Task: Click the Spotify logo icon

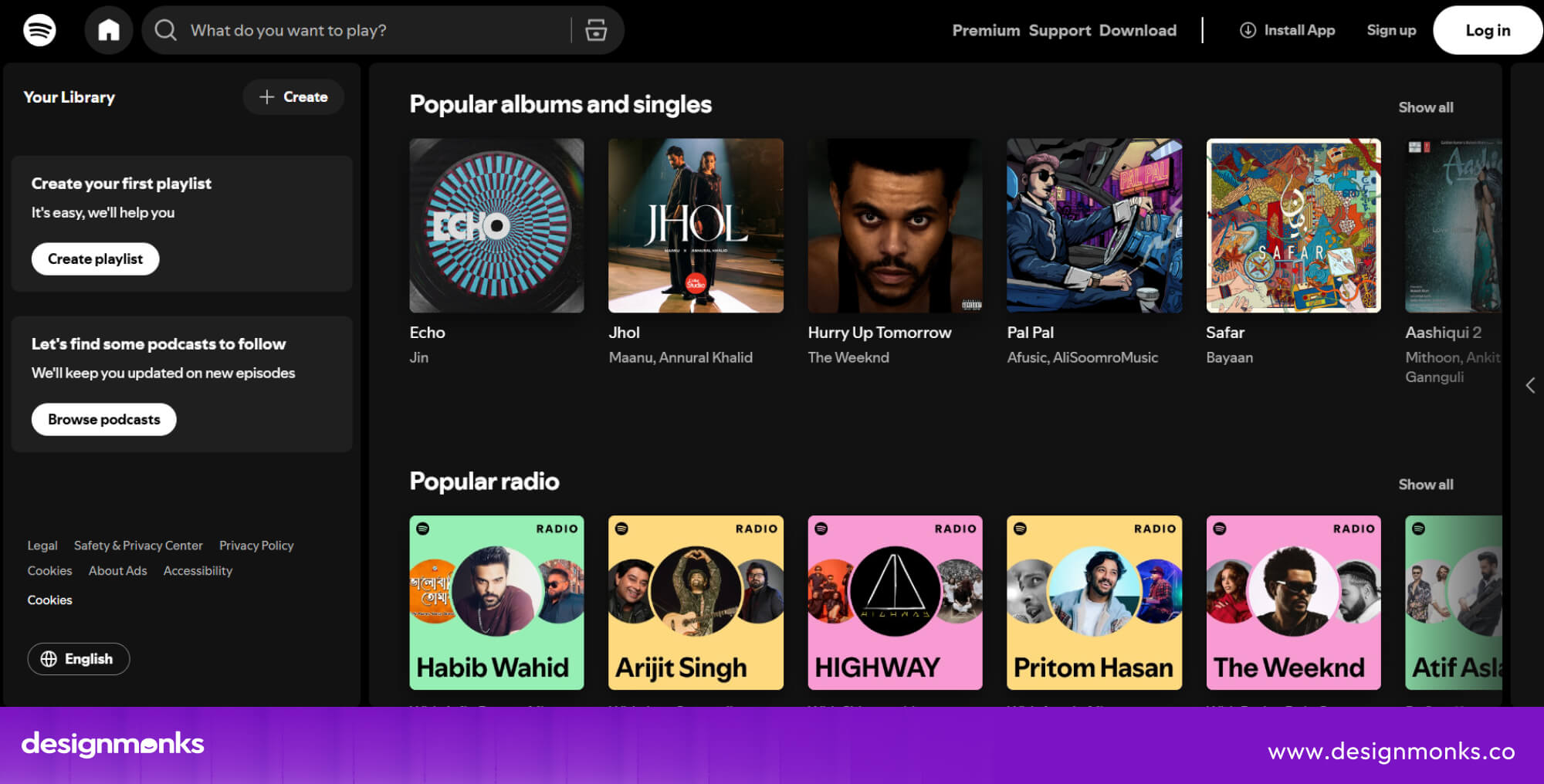Action: click(39, 30)
